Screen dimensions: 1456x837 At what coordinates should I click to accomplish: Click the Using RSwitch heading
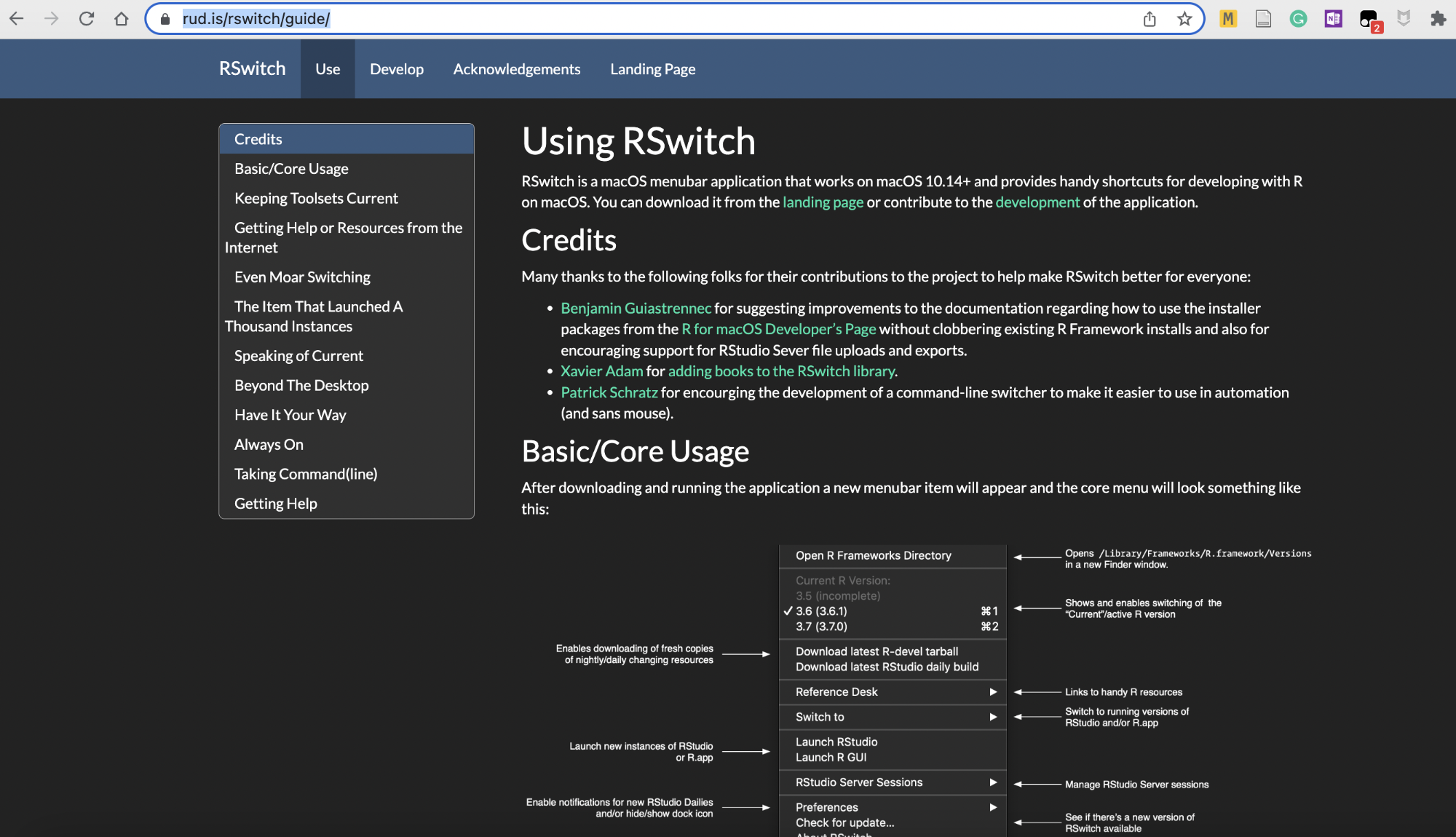[x=638, y=141]
